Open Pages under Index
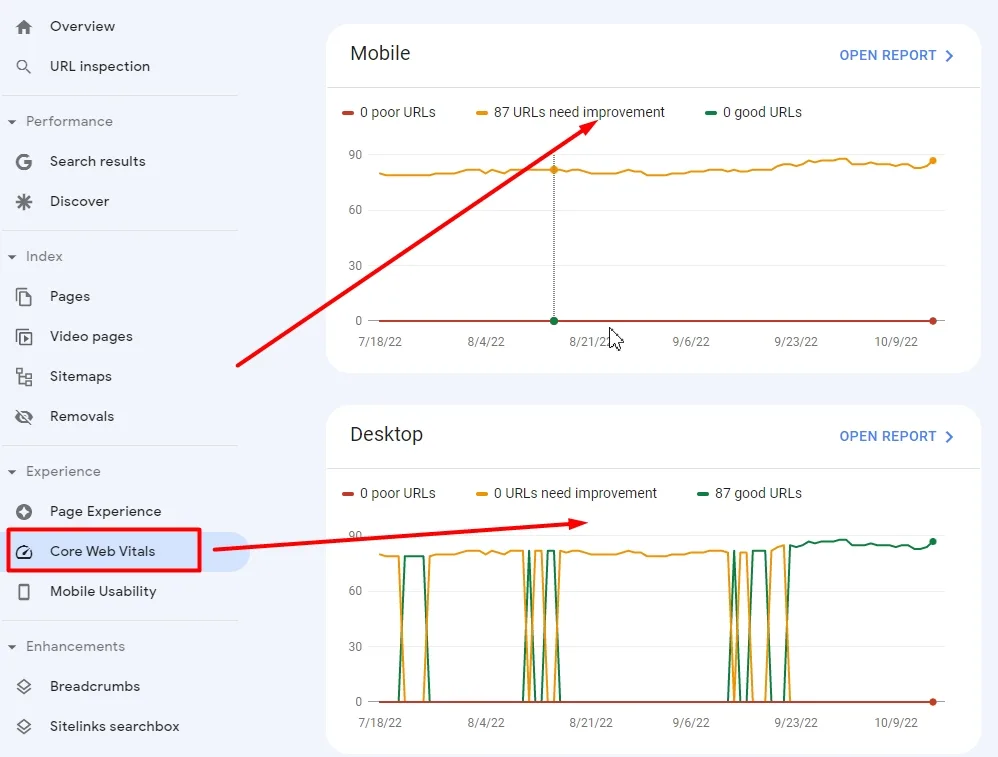Image resolution: width=998 pixels, height=757 pixels. pos(70,297)
